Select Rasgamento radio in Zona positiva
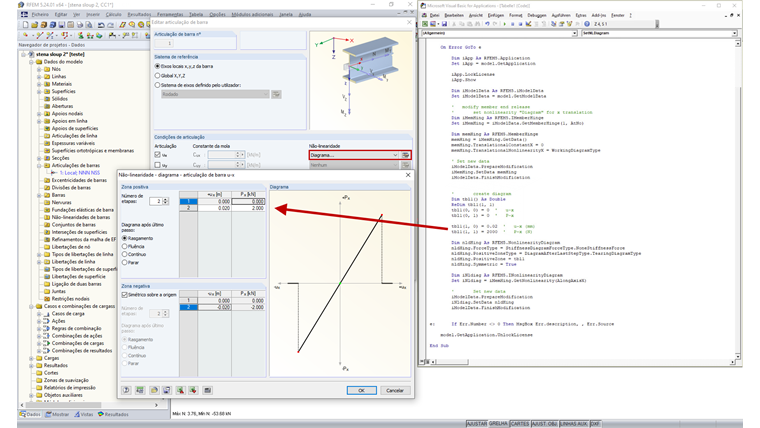 point(125,238)
